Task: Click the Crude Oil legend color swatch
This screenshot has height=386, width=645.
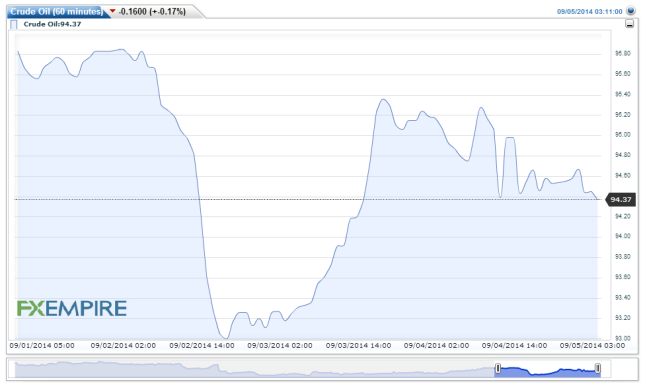Action: pos(14,24)
